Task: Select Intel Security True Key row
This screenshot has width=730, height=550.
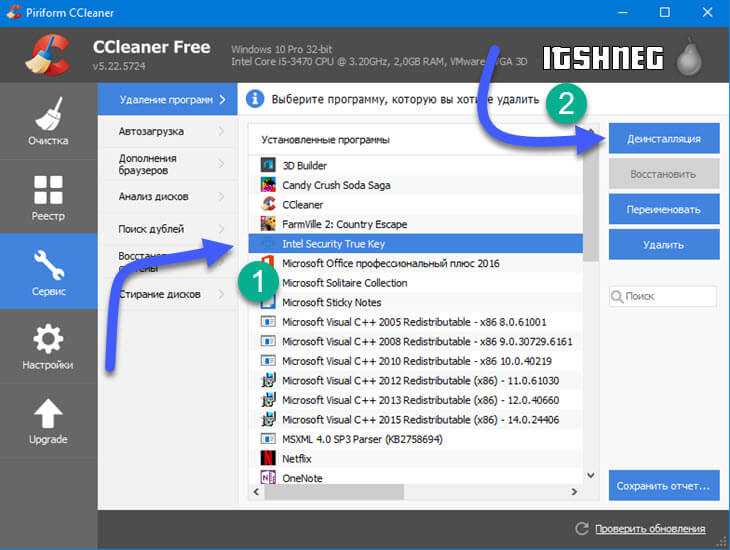Action: click(415, 244)
